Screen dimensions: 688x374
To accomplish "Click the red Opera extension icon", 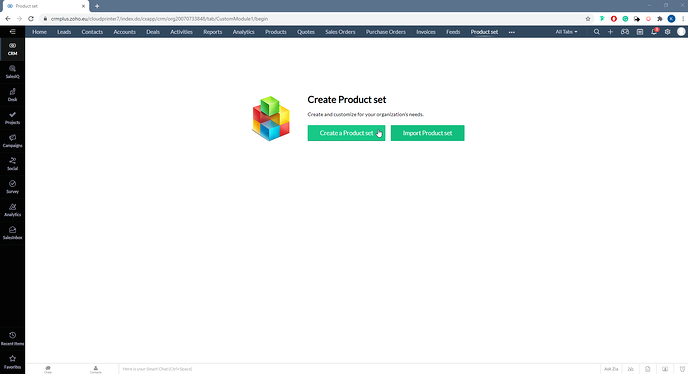I will tap(613, 19).
